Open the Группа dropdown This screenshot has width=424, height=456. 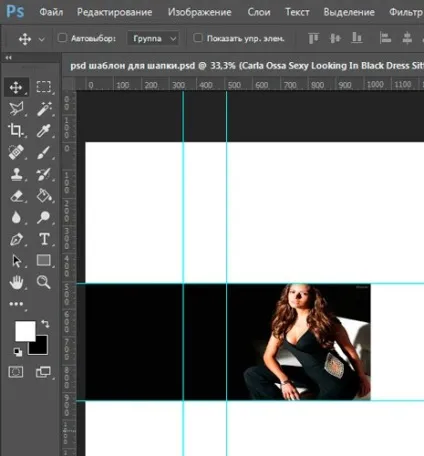coord(153,38)
